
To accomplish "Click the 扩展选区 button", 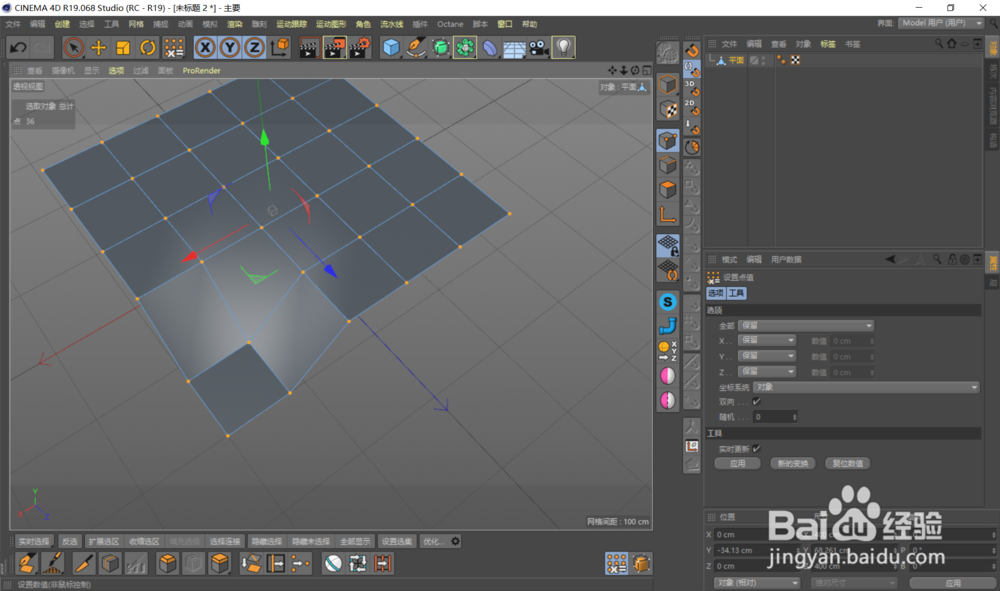I will pyautogui.click(x=104, y=541).
